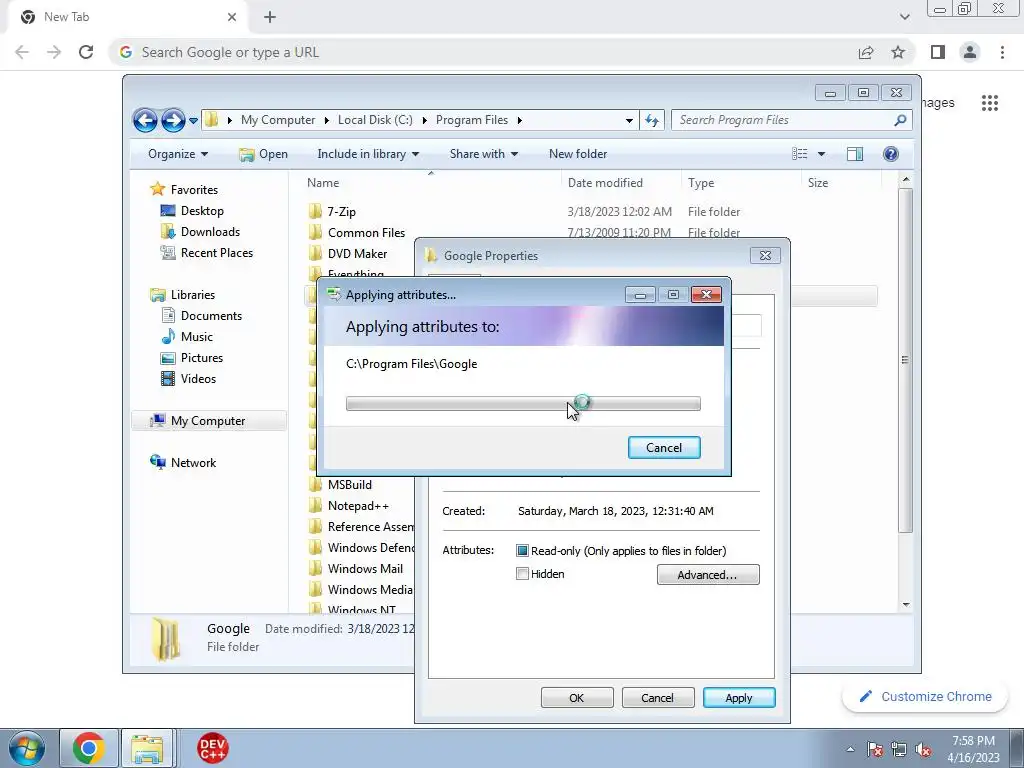Screen dimensions: 1024x768
Task: Click the Explorer help icon
Action: coord(891,154)
